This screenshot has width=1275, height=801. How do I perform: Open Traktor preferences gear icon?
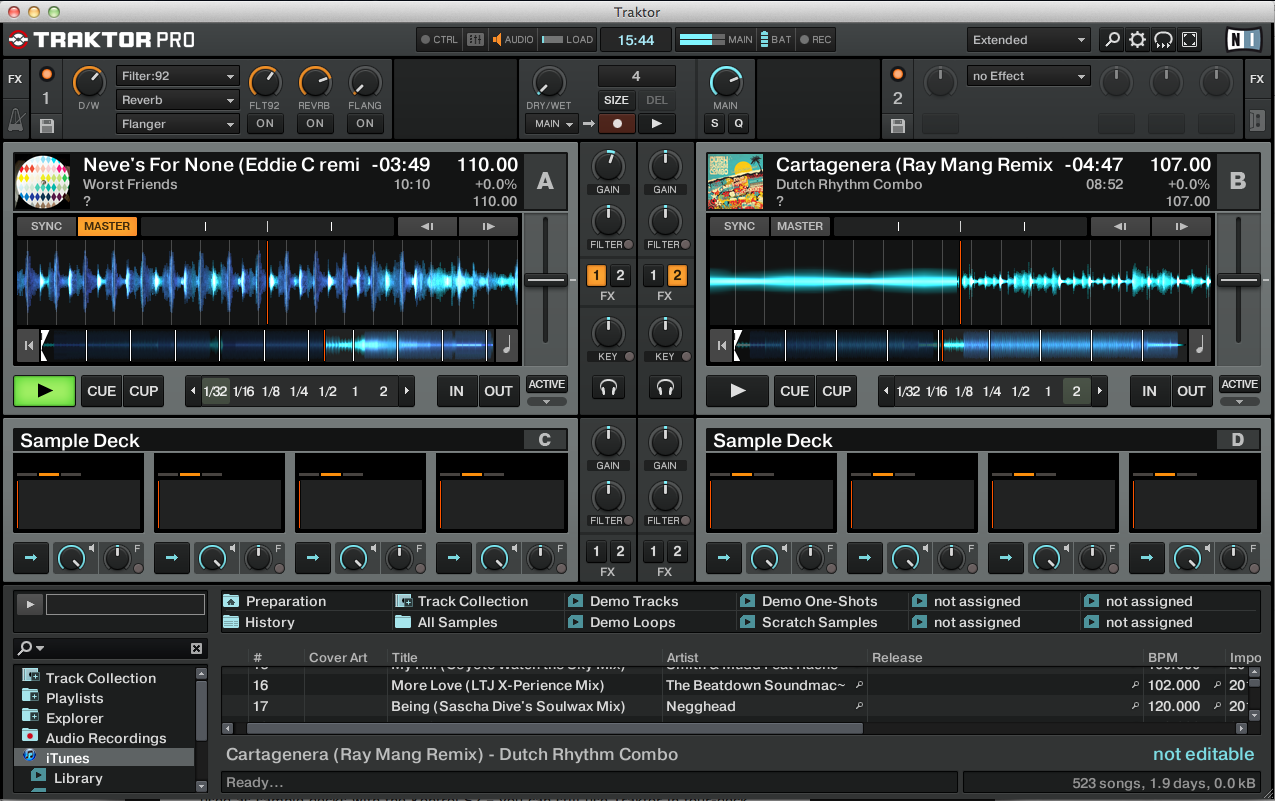[1137, 40]
